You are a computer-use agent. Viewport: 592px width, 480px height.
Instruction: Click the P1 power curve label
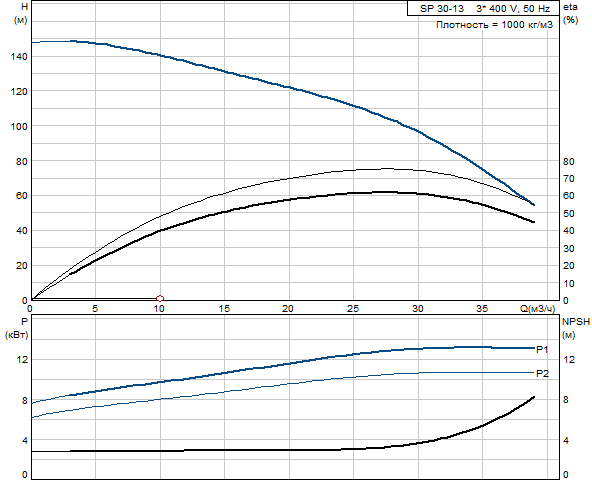[x=542, y=349]
